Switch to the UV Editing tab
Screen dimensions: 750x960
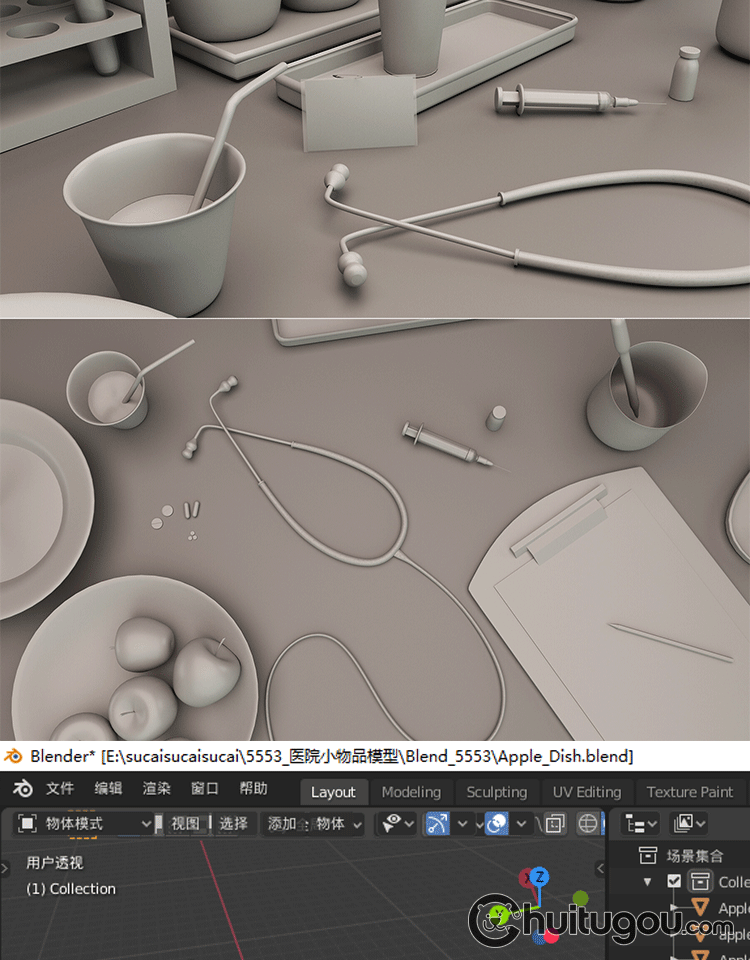(x=586, y=792)
